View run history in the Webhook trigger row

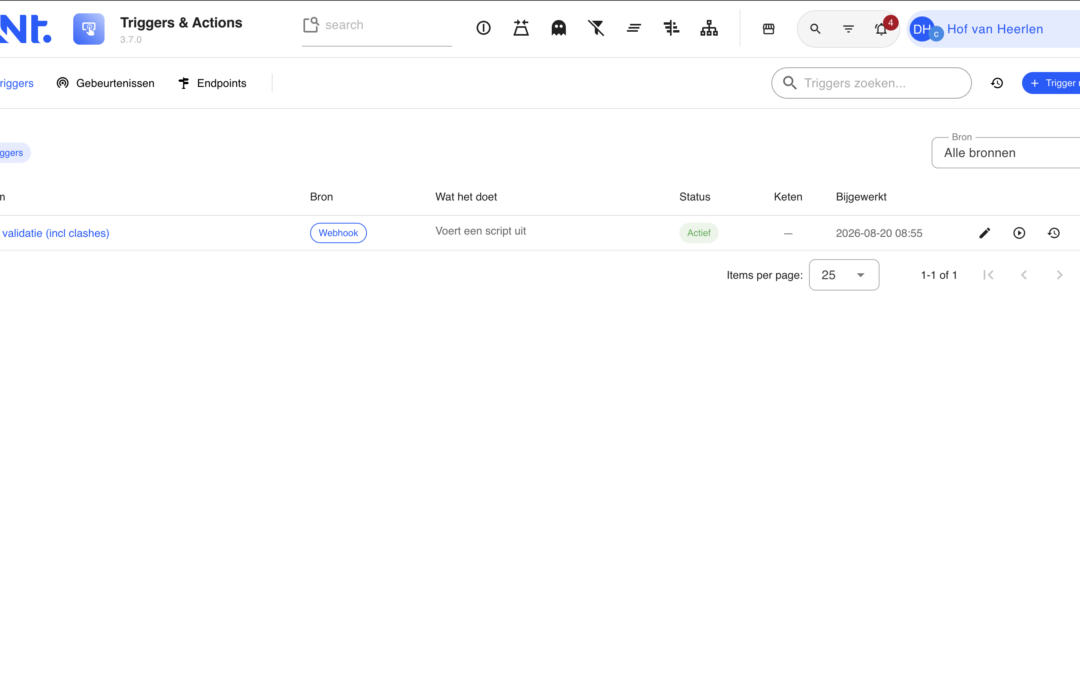[x=1054, y=233]
